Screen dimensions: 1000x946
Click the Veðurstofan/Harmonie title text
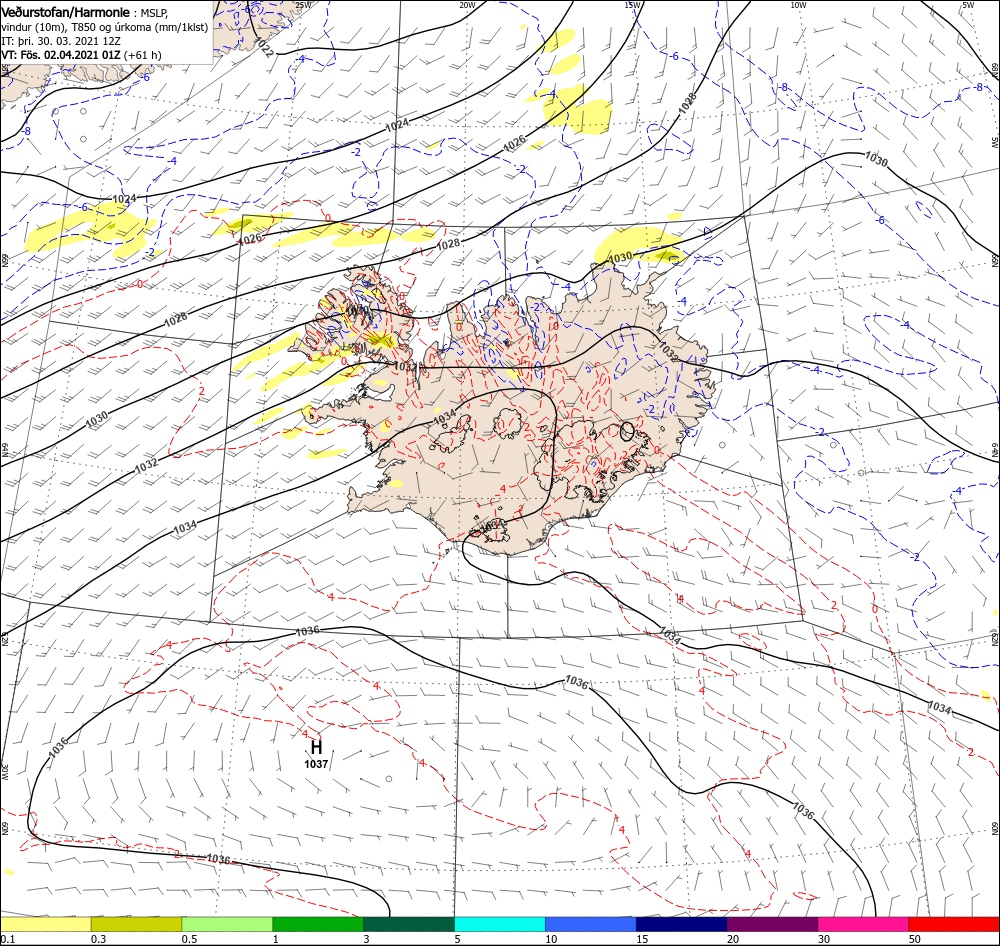click(x=65, y=13)
